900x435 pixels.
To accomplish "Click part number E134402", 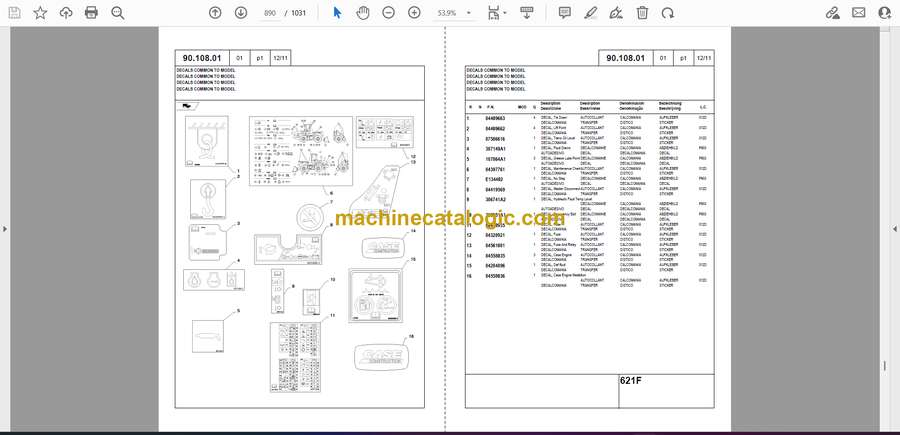I will pyautogui.click(x=494, y=179).
